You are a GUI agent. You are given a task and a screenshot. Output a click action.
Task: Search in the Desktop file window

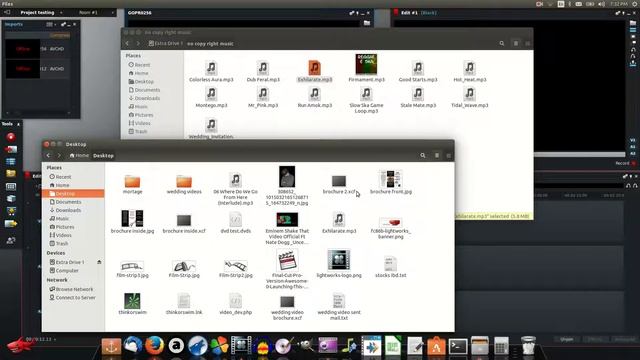(x=423, y=156)
